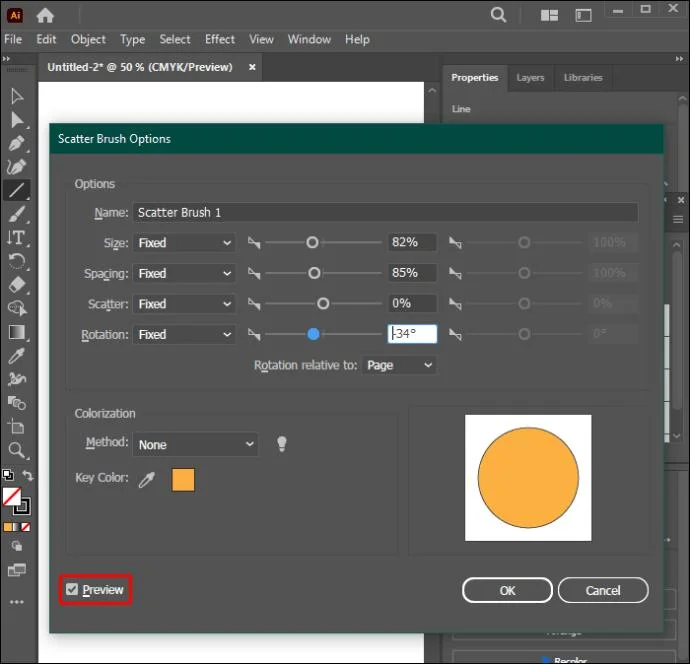Click the Spacing 85% value field
The image size is (690, 664).
click(x=412, y=273)
